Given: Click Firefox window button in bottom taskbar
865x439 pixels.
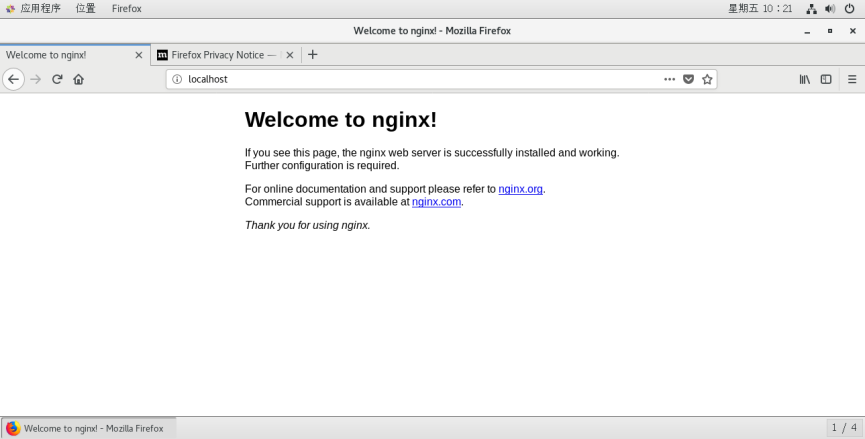Looking at the screenshot, I should point(89,428).
